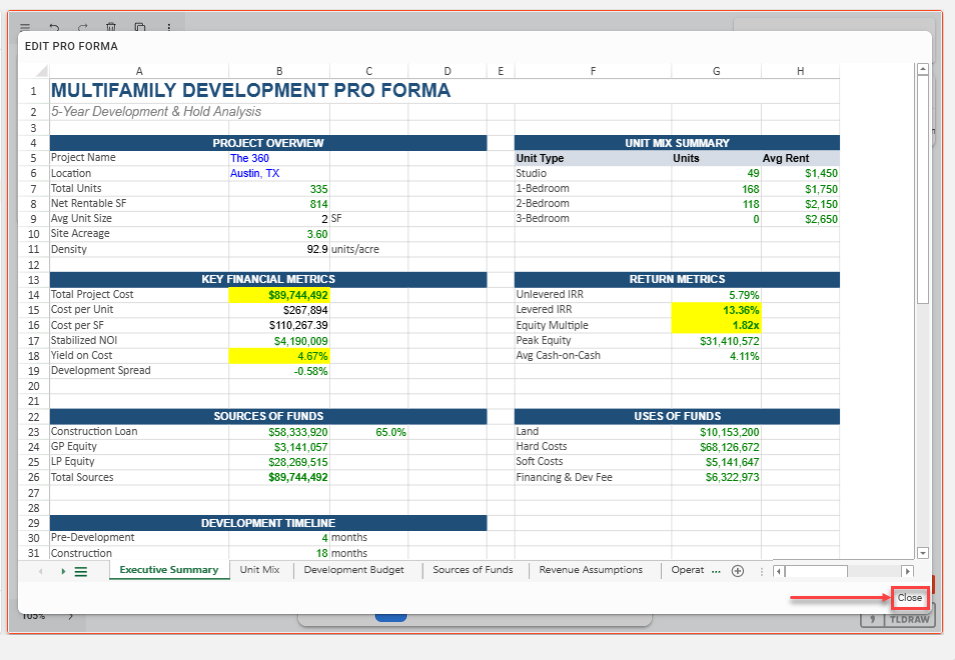Click the GP Equity value $3,141,057
The image size is (955, 660).
click(x=279, y=448)
